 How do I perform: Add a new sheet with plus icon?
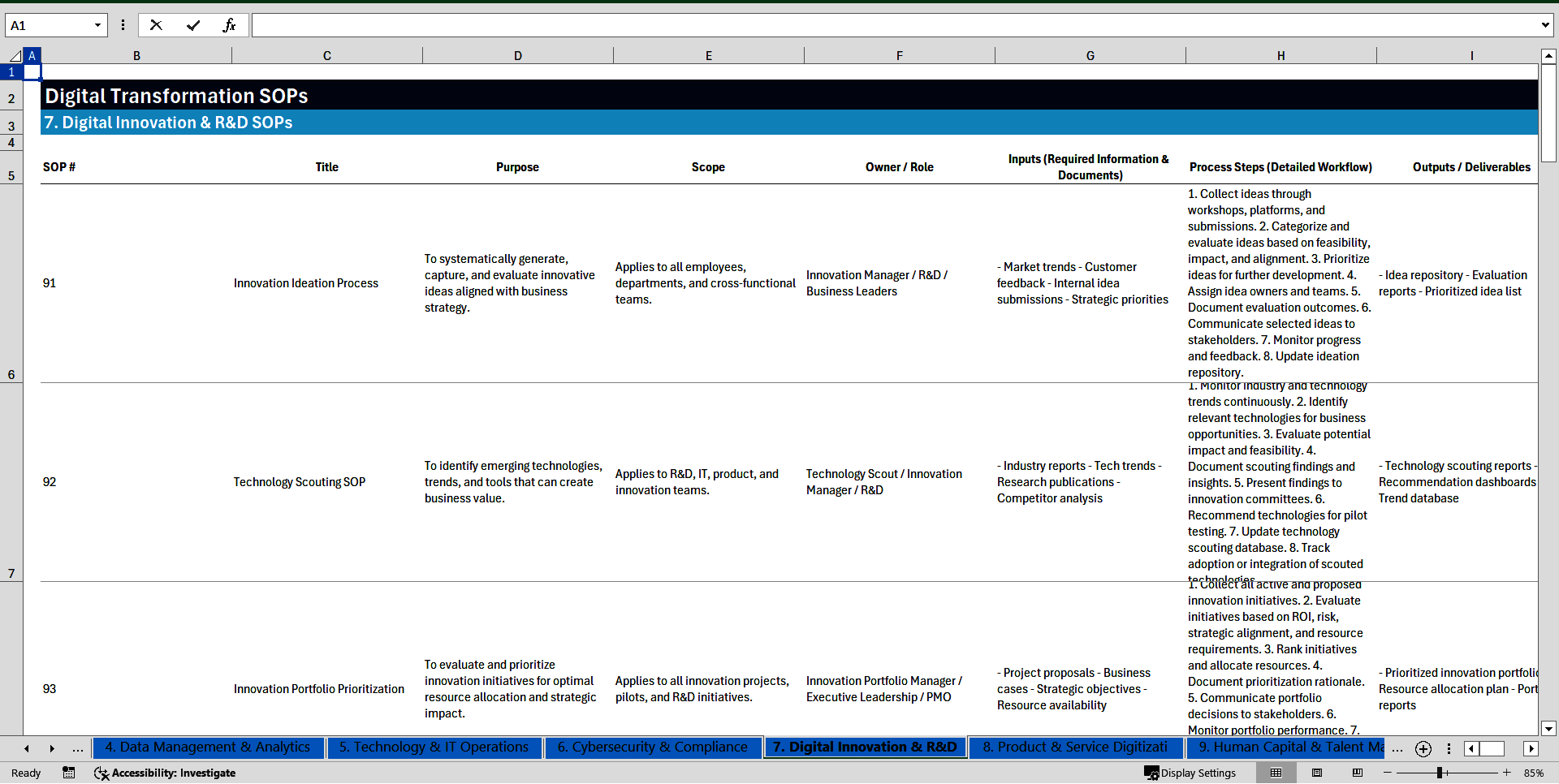1423,748
